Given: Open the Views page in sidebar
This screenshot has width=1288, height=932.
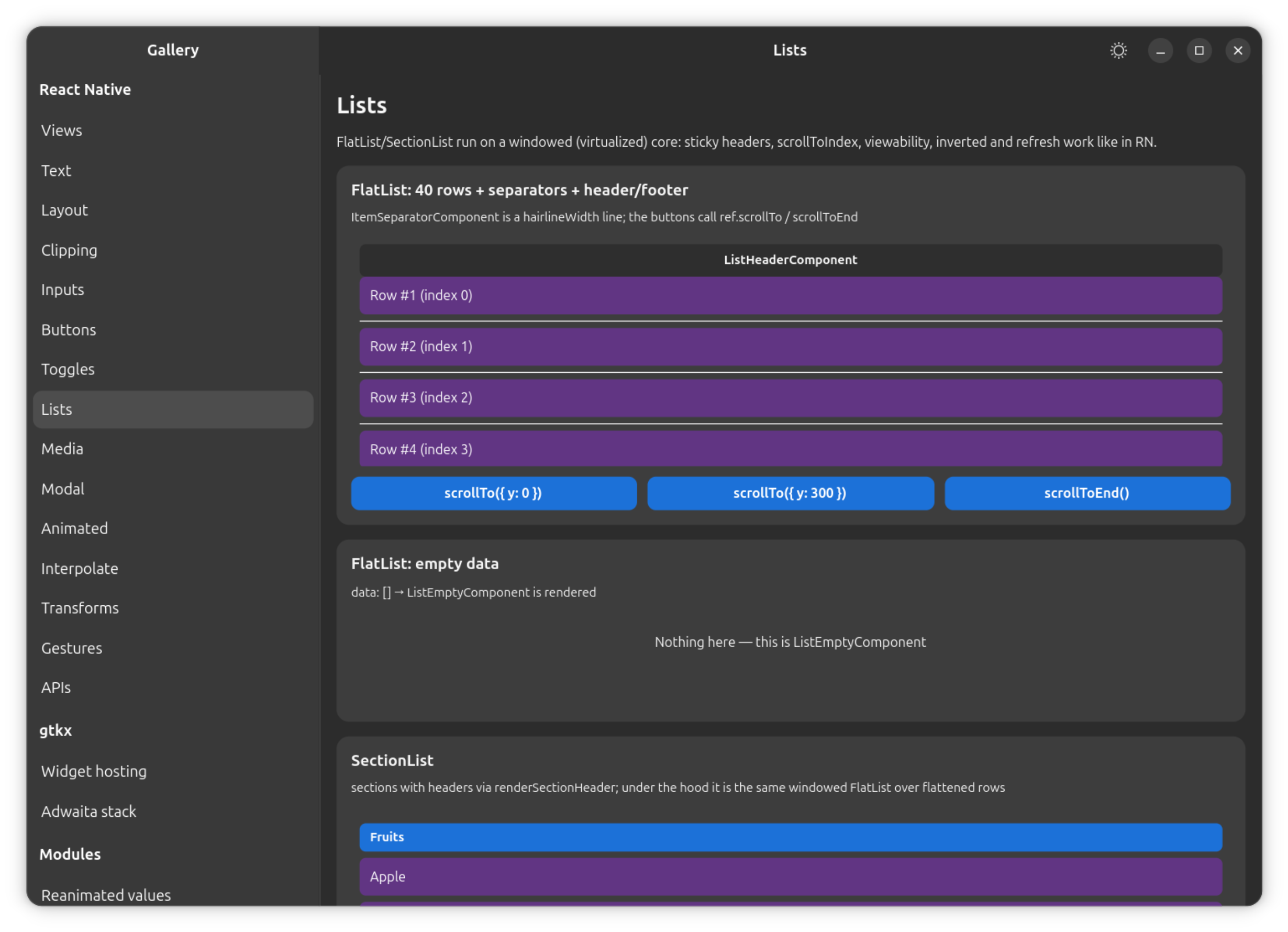Looking at the screenshot, I should tap(173, 130).
